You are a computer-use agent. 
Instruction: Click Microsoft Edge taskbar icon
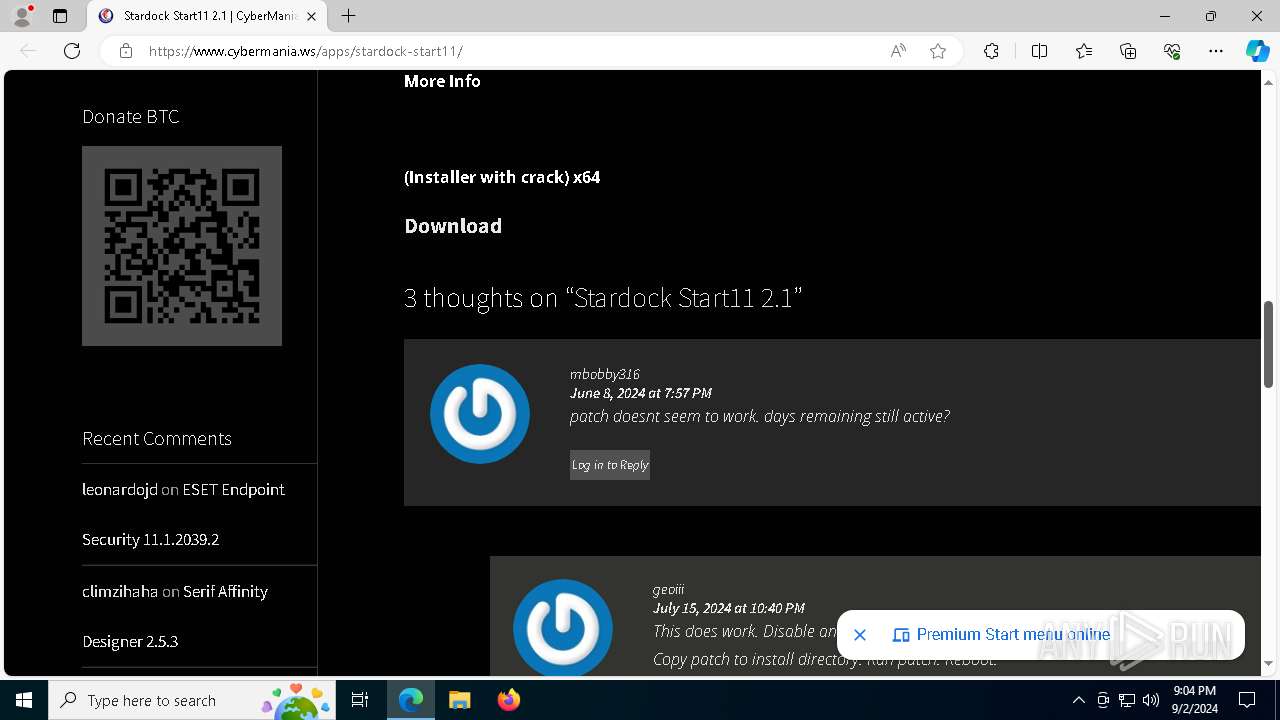[411, 700]
